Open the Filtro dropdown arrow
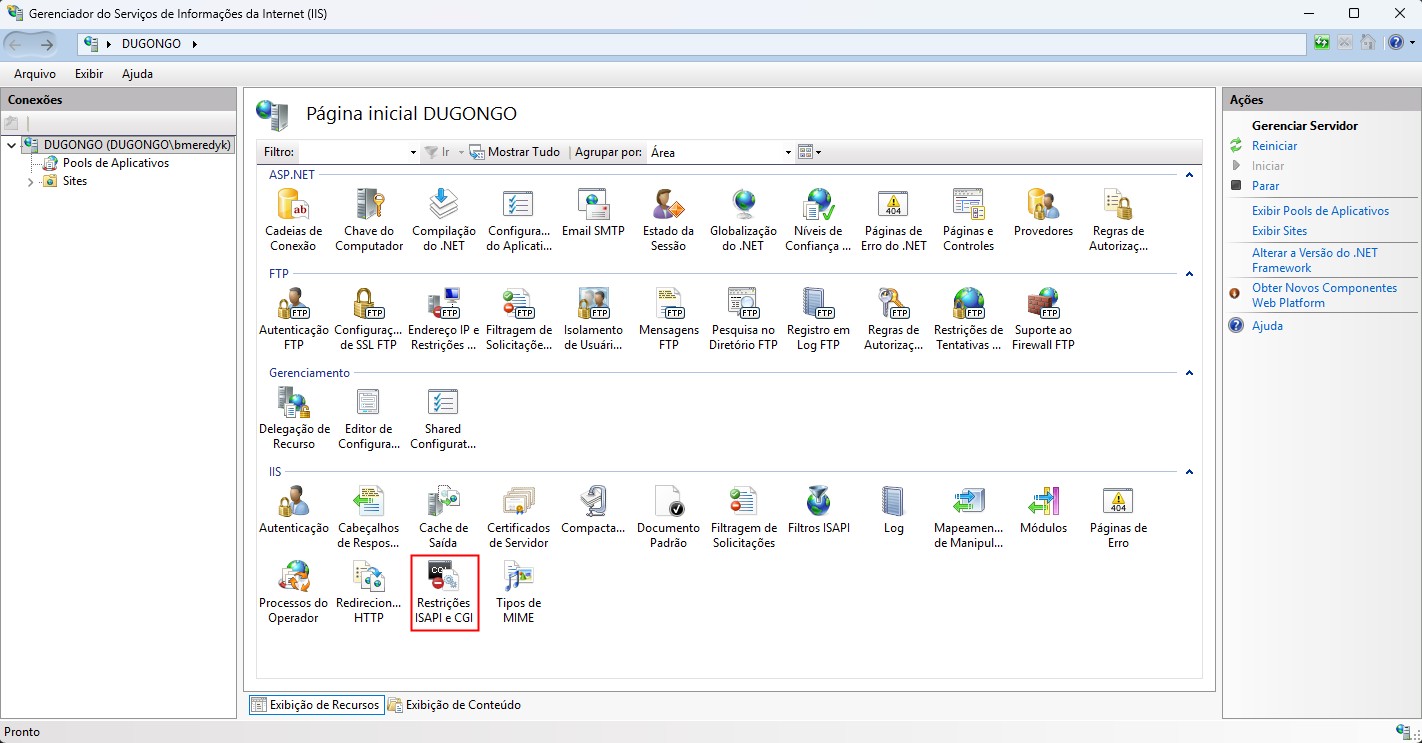The height and width of the screenshot is (743, 1422). [x=413, y=152]
